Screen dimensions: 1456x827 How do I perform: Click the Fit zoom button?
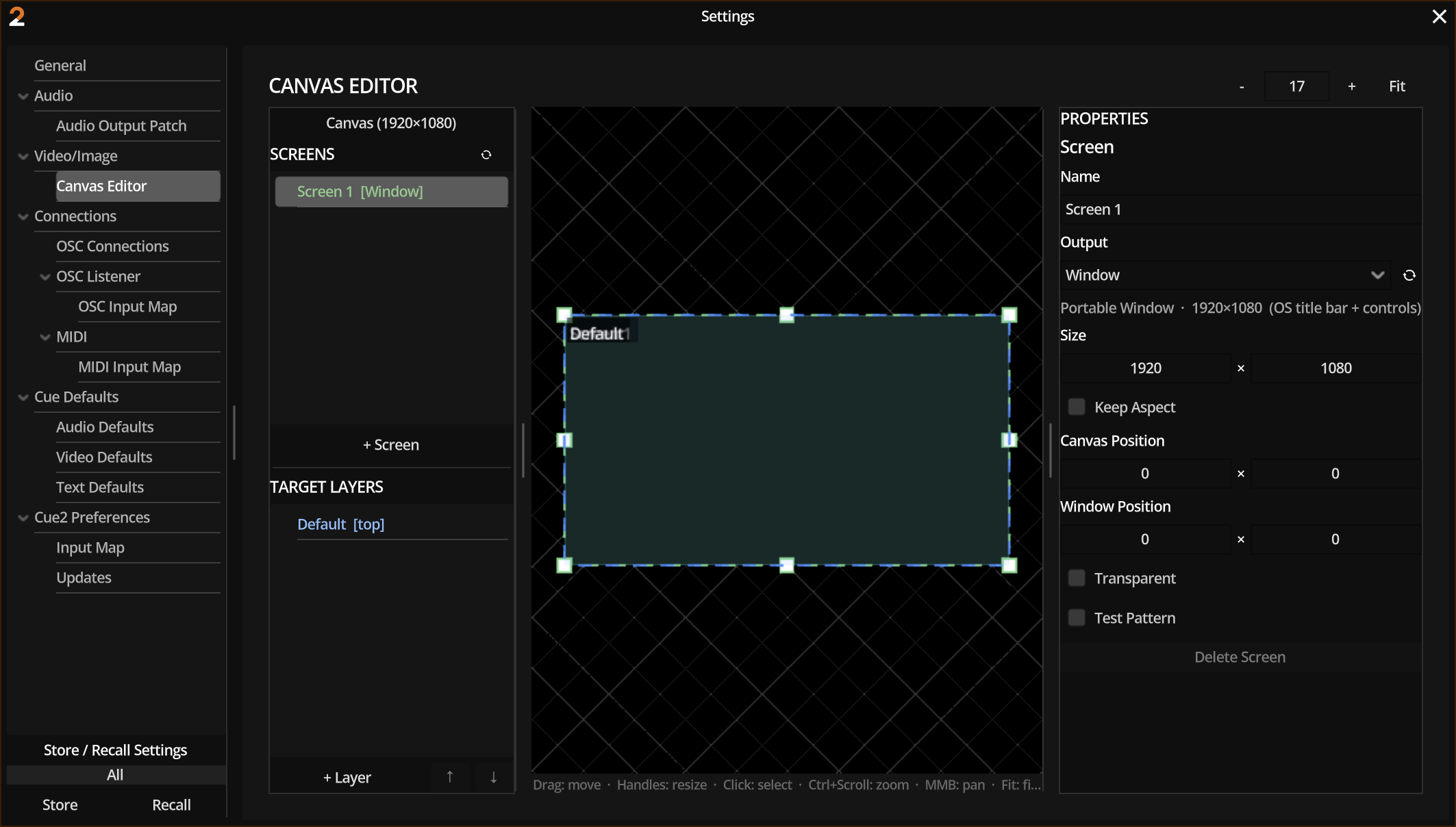point(1397,86)
